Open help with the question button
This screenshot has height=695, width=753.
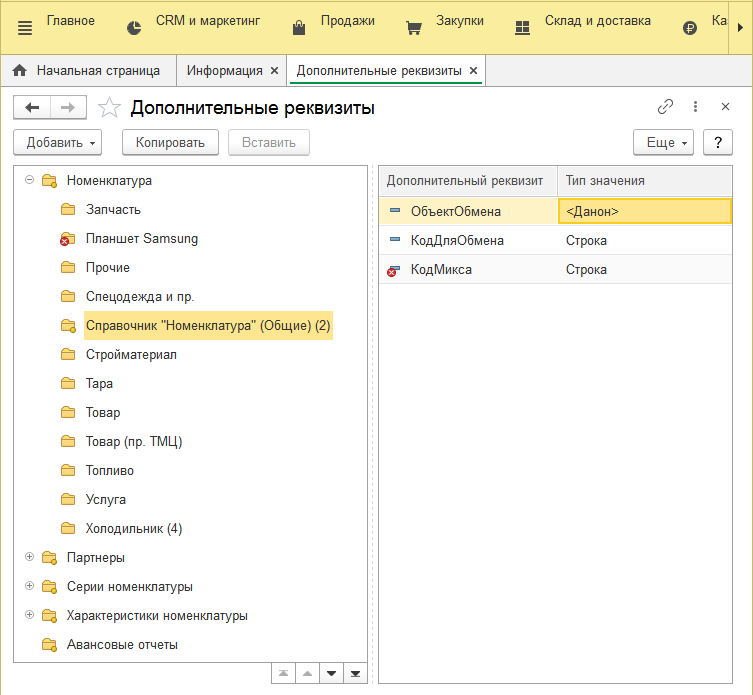tap(718, 143)
